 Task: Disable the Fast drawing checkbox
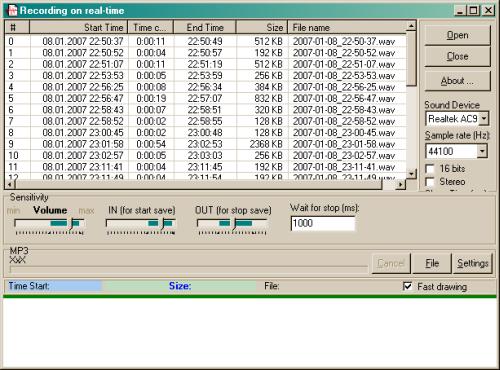407,286
